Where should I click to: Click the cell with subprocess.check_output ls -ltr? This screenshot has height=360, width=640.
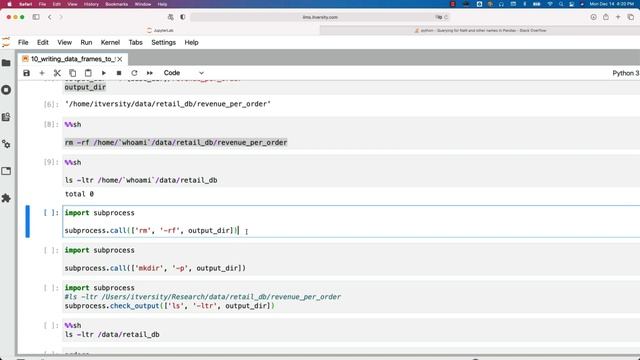tap(351, 297)
